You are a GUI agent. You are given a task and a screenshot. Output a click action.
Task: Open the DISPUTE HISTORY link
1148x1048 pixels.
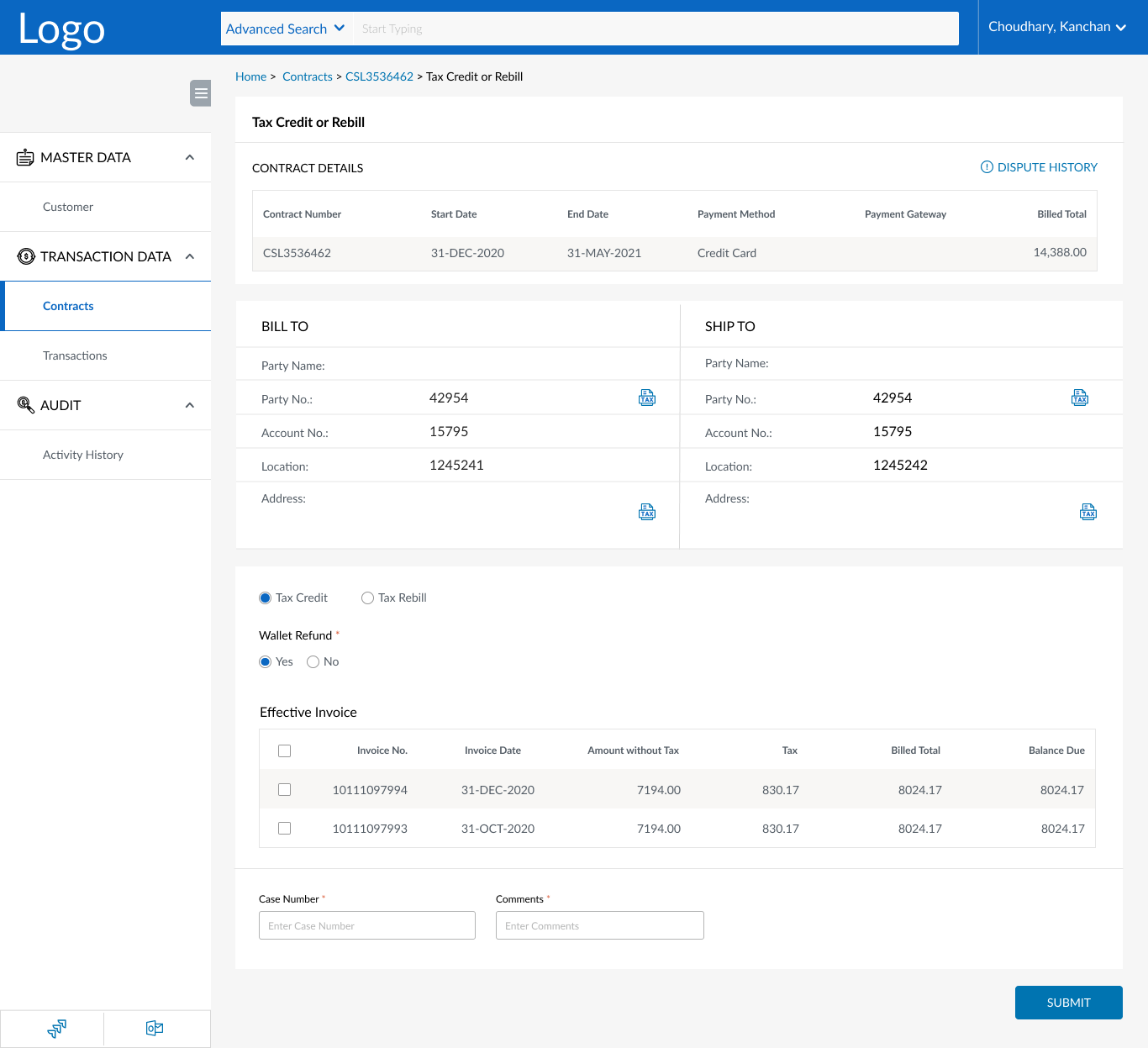pyautogui.click(x=1047, y=166)
